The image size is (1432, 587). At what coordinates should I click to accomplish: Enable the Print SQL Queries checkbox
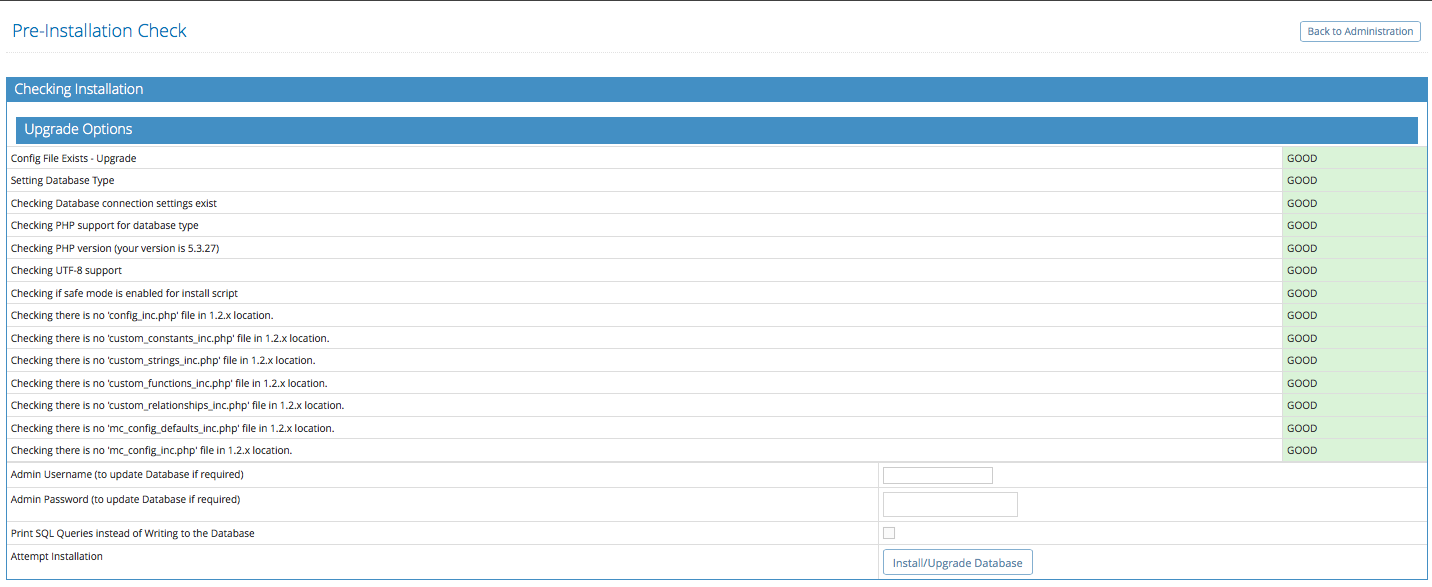click(x=889, y=533)
